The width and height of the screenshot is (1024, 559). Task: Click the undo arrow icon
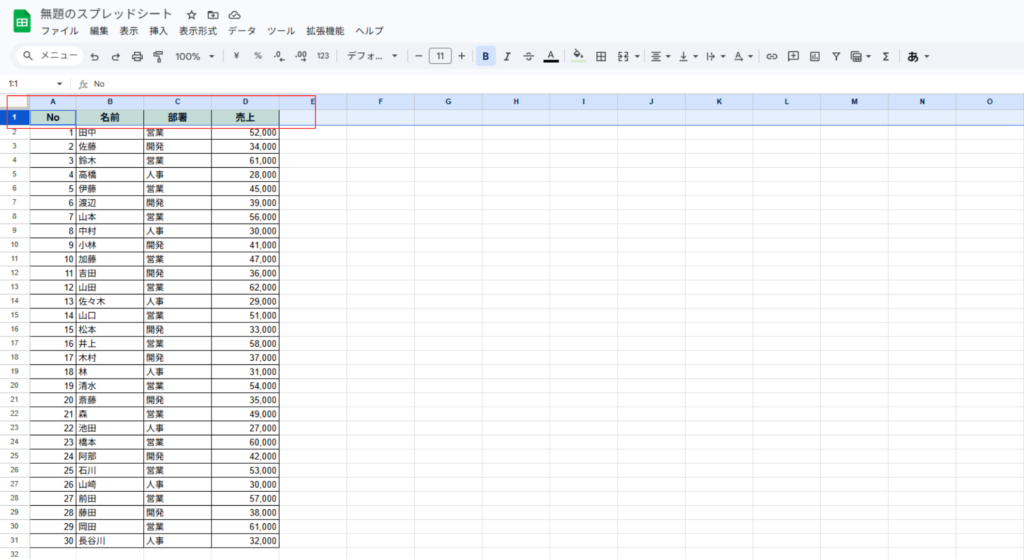coord(95,57)
